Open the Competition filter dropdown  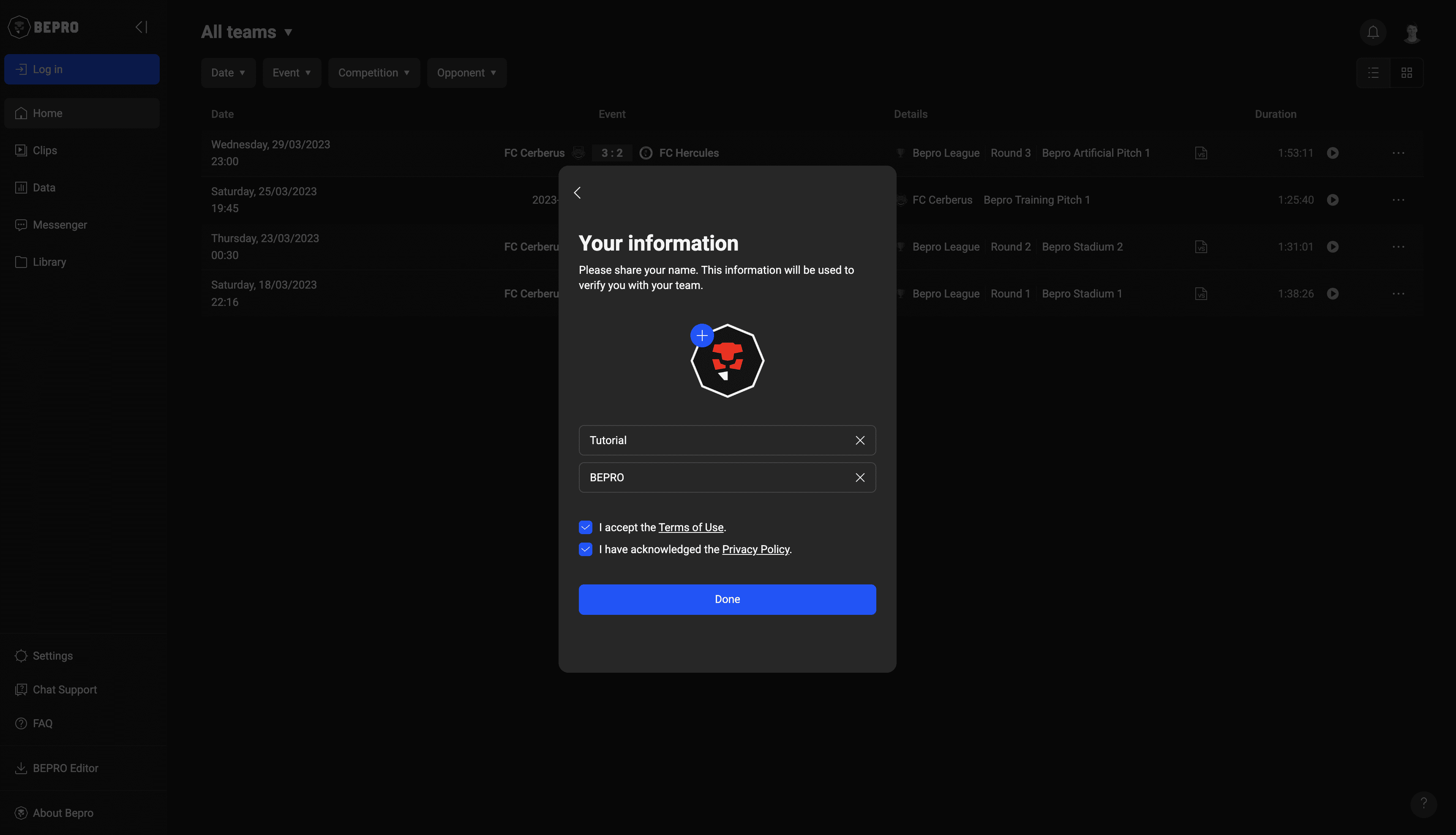click(x=374, y=73)
